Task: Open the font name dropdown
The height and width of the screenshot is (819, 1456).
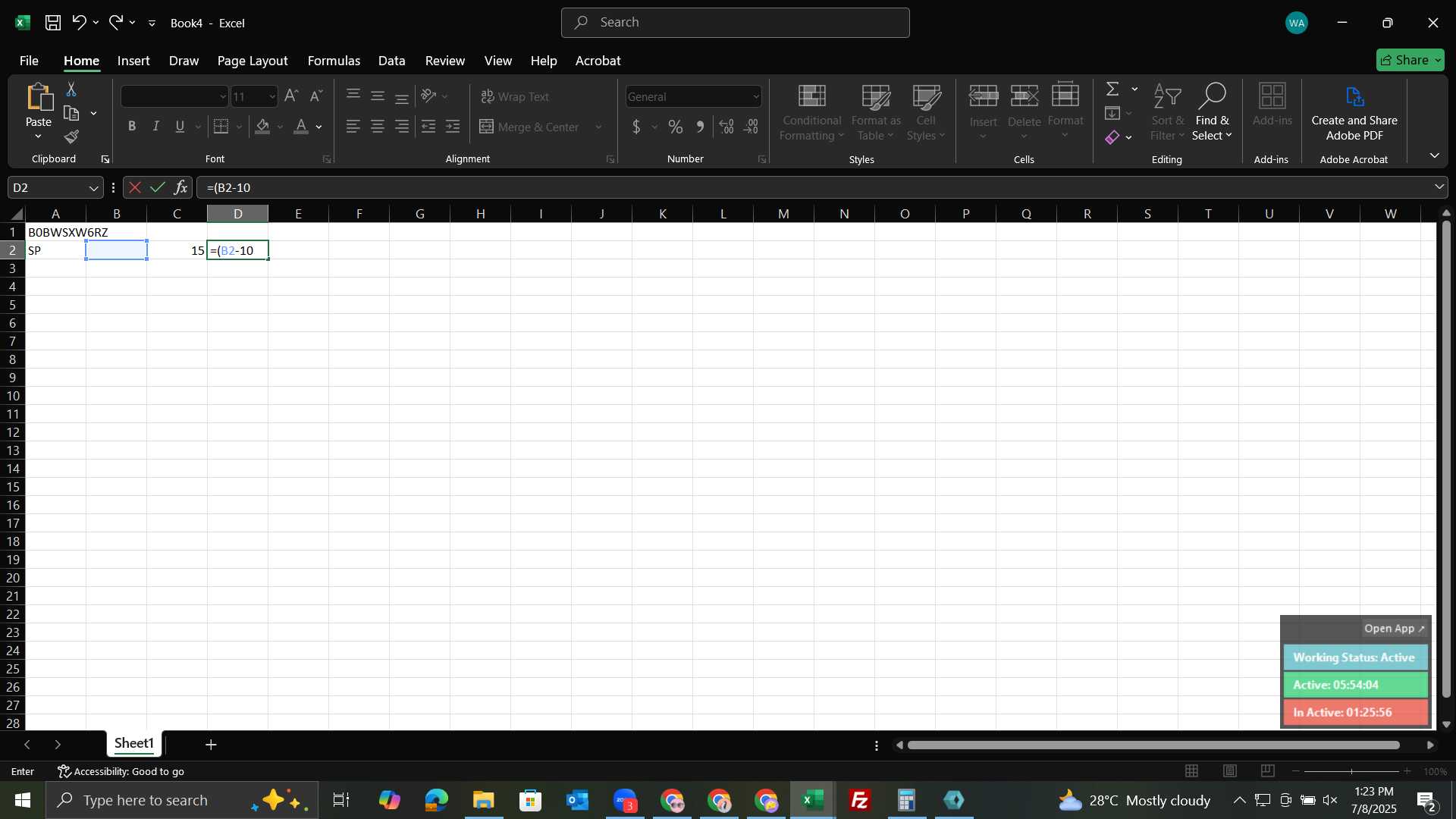Action: 222,97
